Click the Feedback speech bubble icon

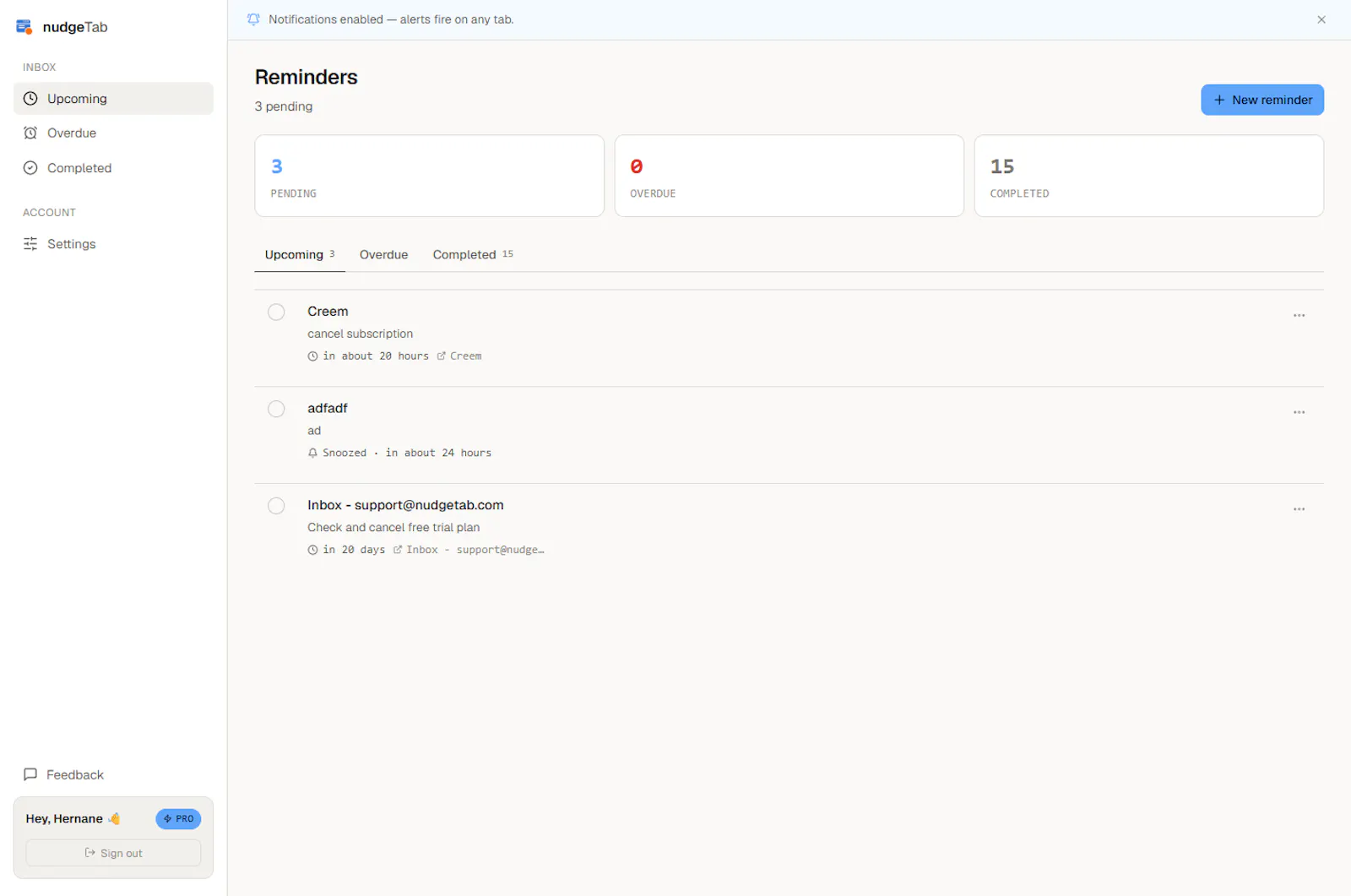(x=30, y=774)
